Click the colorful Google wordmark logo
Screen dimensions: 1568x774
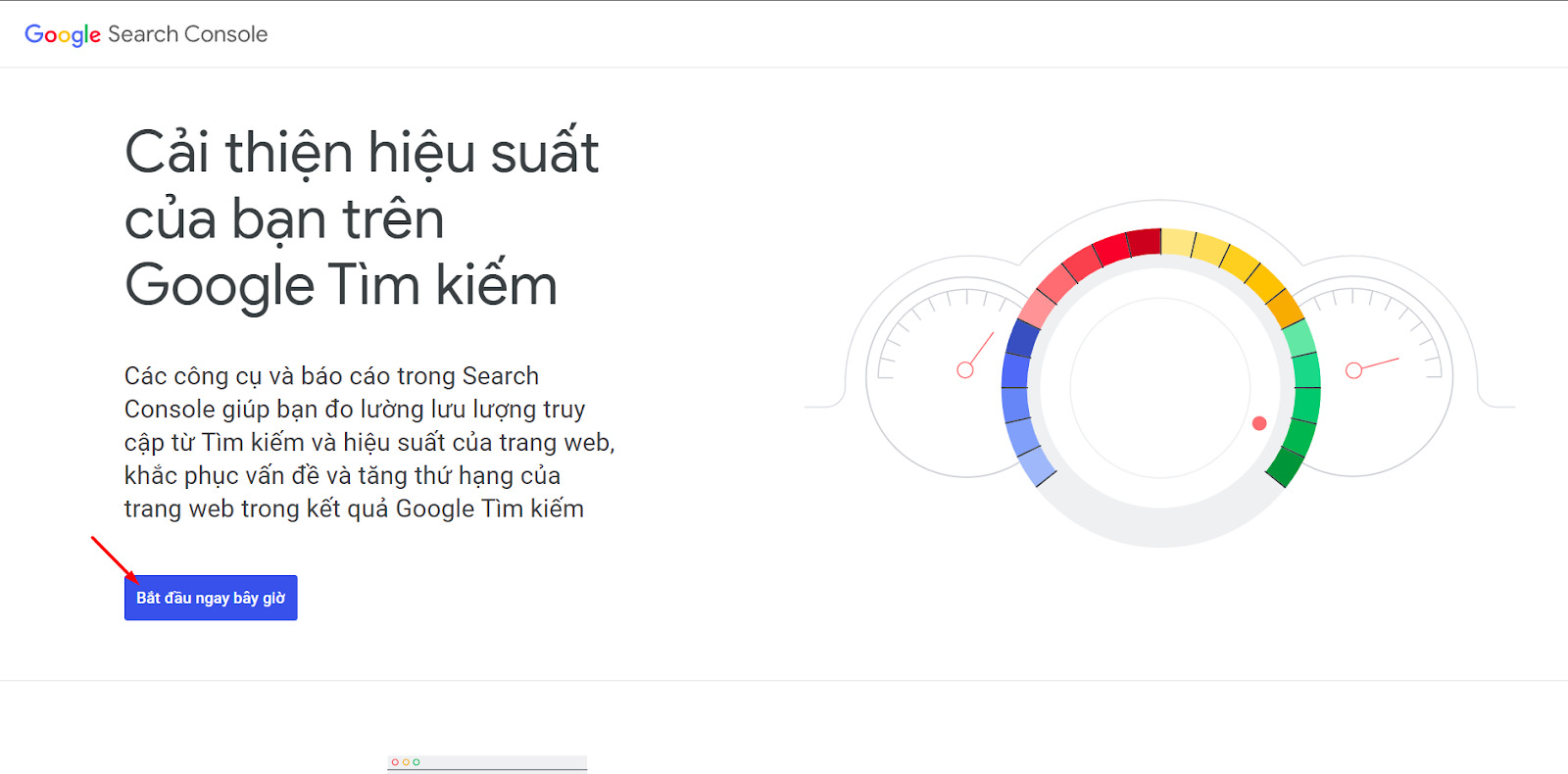click(x=63, y=35)
